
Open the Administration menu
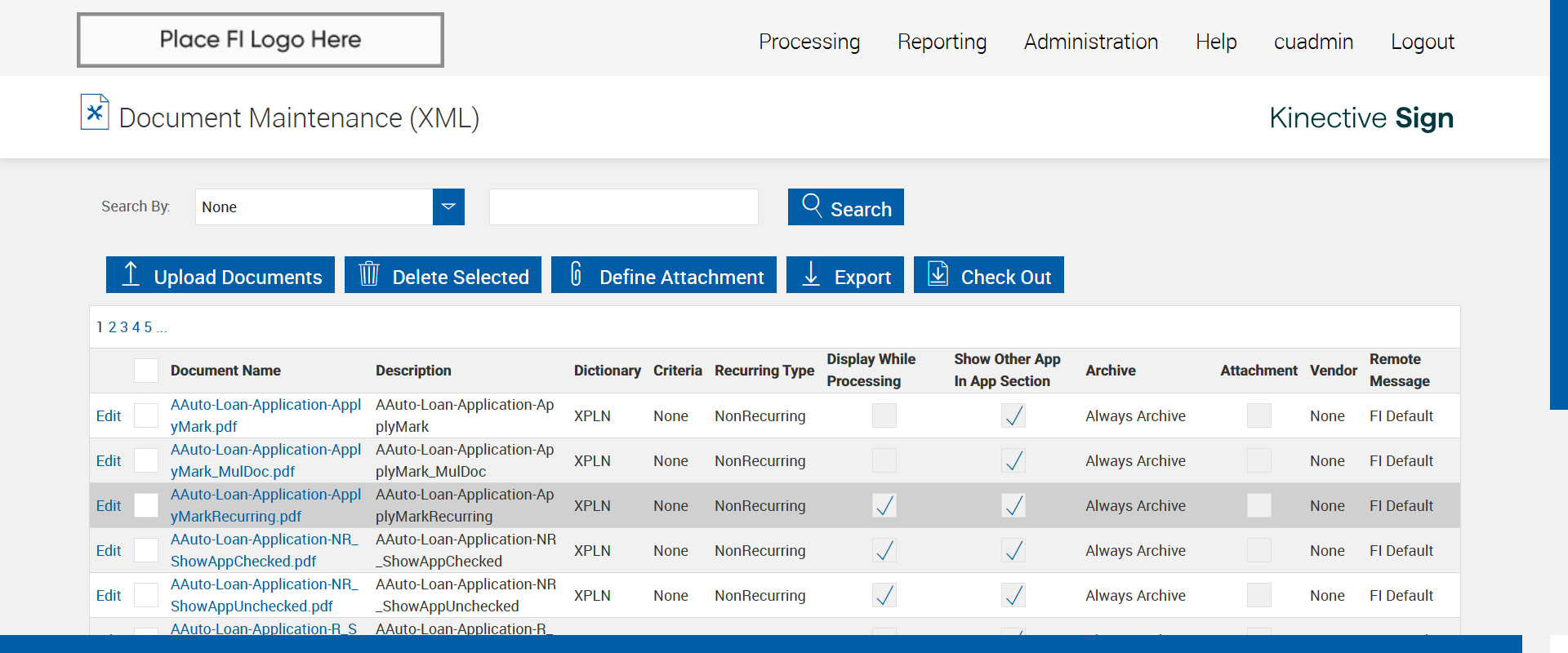(x=1090, y=42)
